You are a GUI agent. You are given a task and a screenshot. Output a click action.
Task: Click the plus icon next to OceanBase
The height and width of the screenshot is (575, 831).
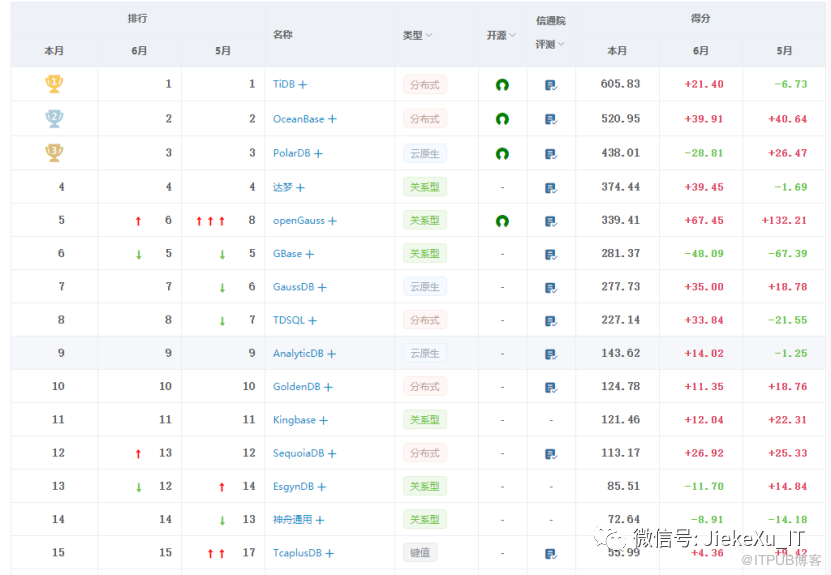tap(332, 119)
